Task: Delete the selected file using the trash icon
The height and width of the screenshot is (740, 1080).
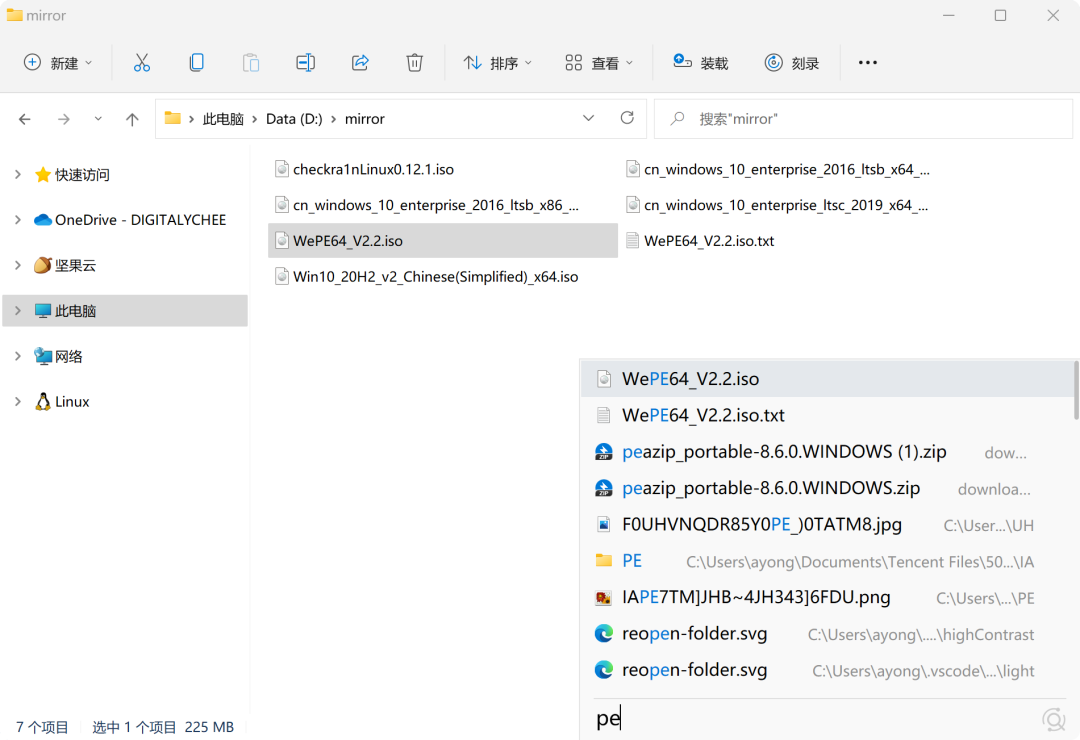Action: click(x=414, y=62)
